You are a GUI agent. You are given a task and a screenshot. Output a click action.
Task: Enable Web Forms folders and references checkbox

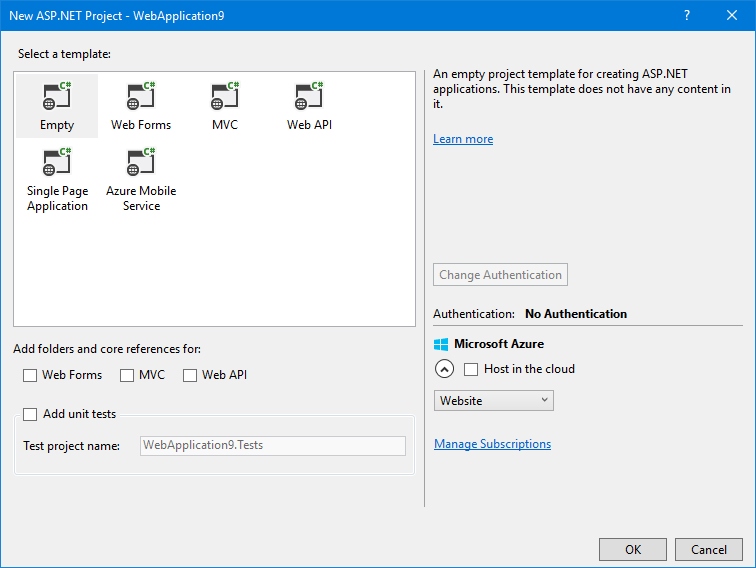[30, 375]
